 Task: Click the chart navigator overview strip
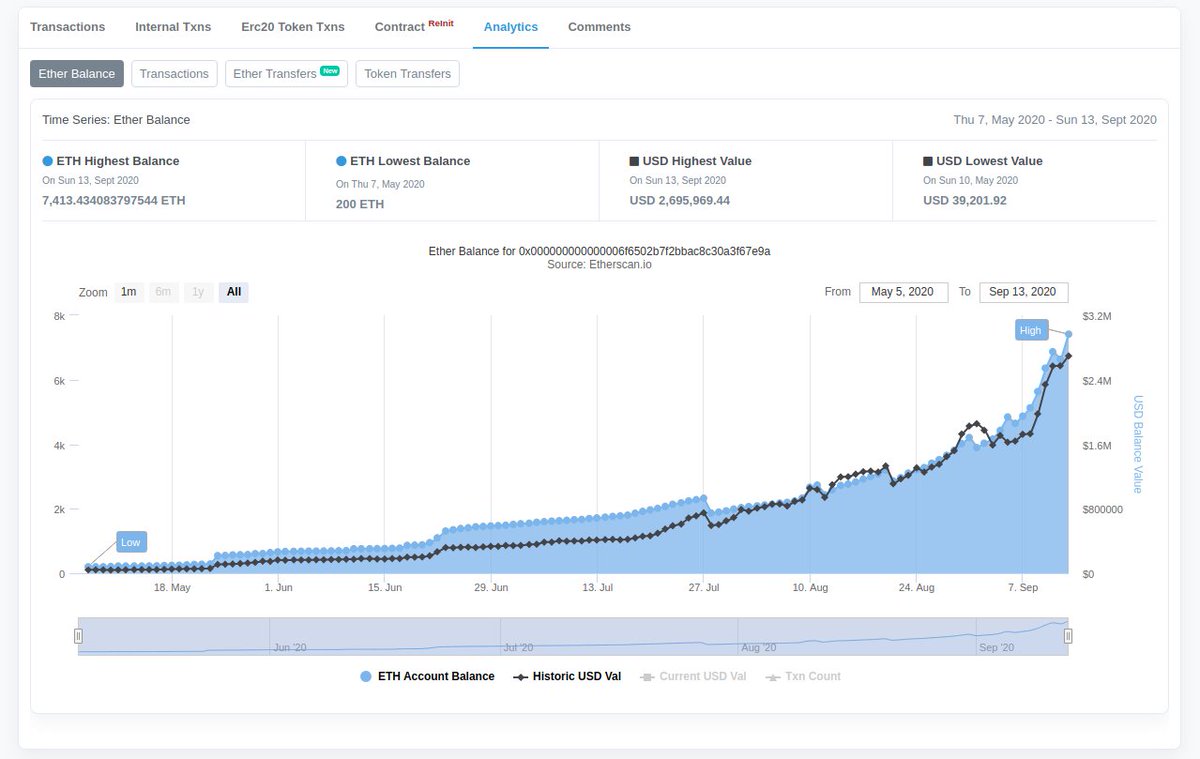(x=573, y=636)
